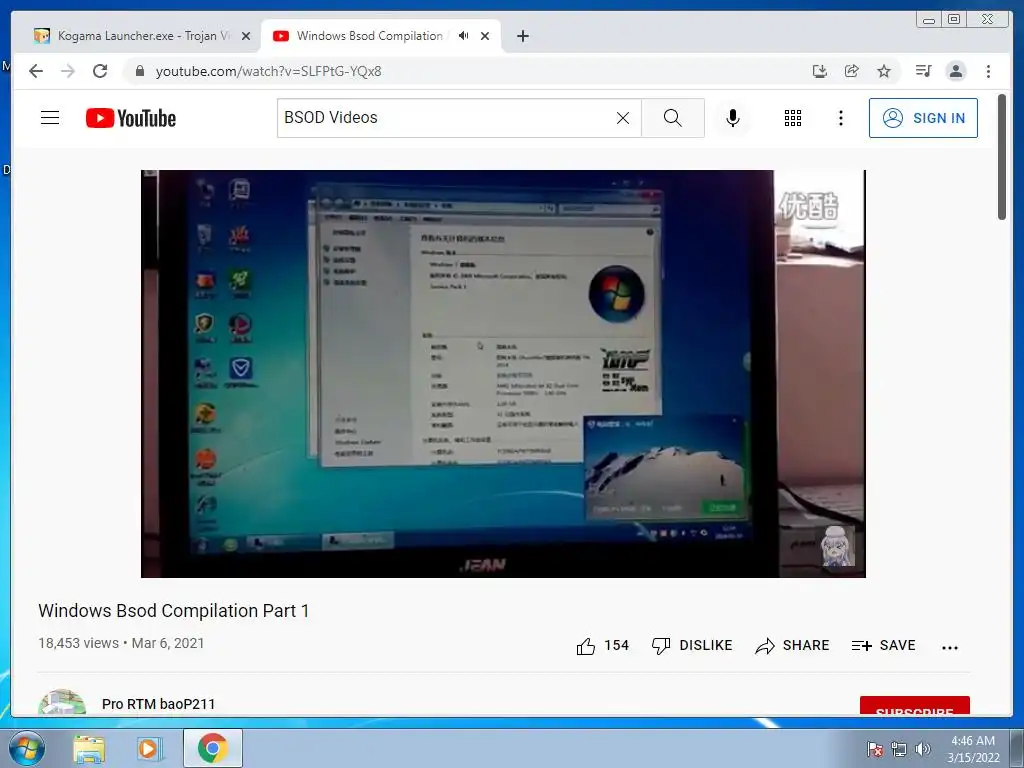Viewport: 1024px width, 768px height.
Task: Click the DISLIKE button
Action: pyautogui.click(x=692, y=646)
